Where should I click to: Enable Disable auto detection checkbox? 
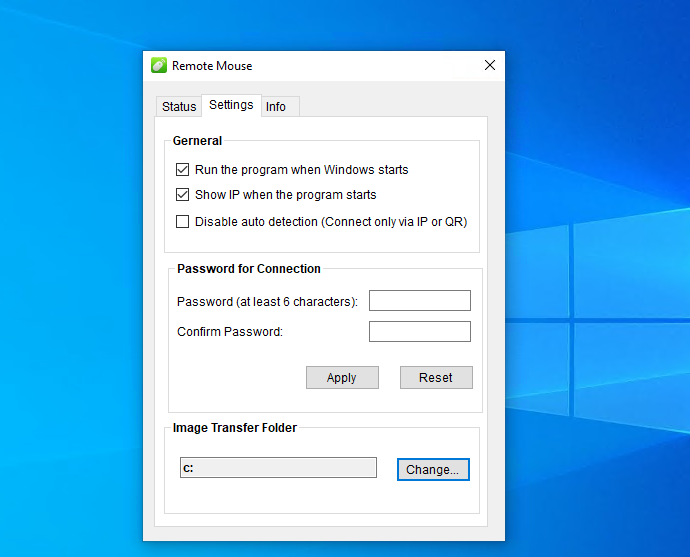click(182, 222)
